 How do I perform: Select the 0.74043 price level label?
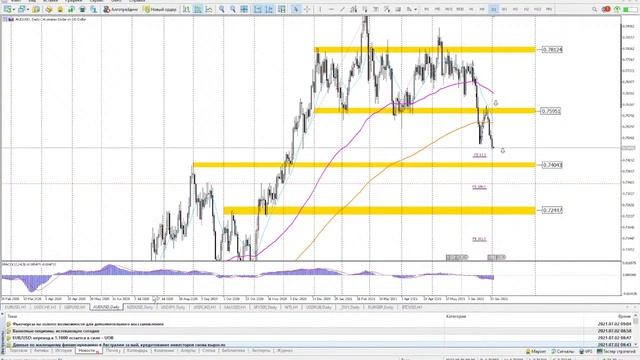coord(551,165)
